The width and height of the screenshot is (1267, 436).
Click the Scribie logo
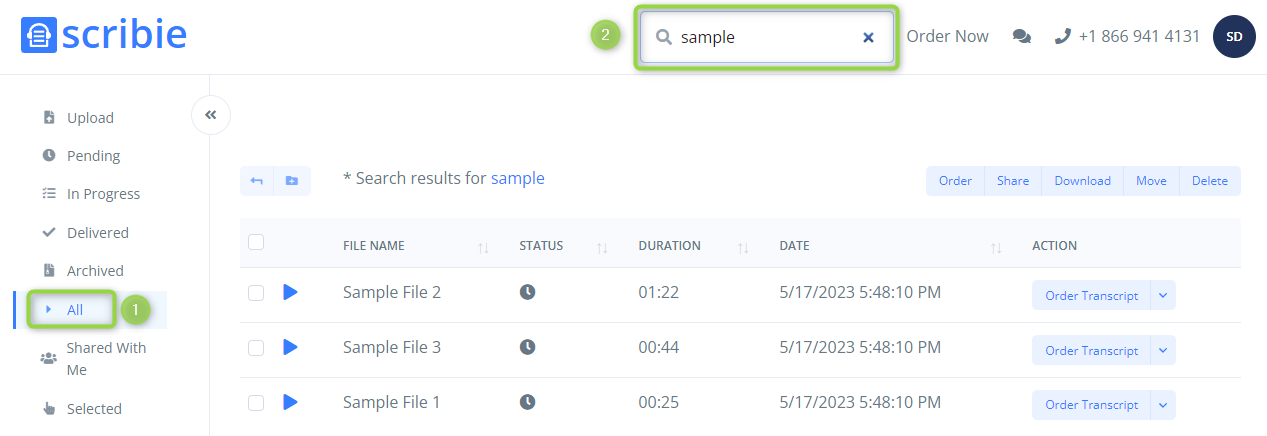[104, 35]
